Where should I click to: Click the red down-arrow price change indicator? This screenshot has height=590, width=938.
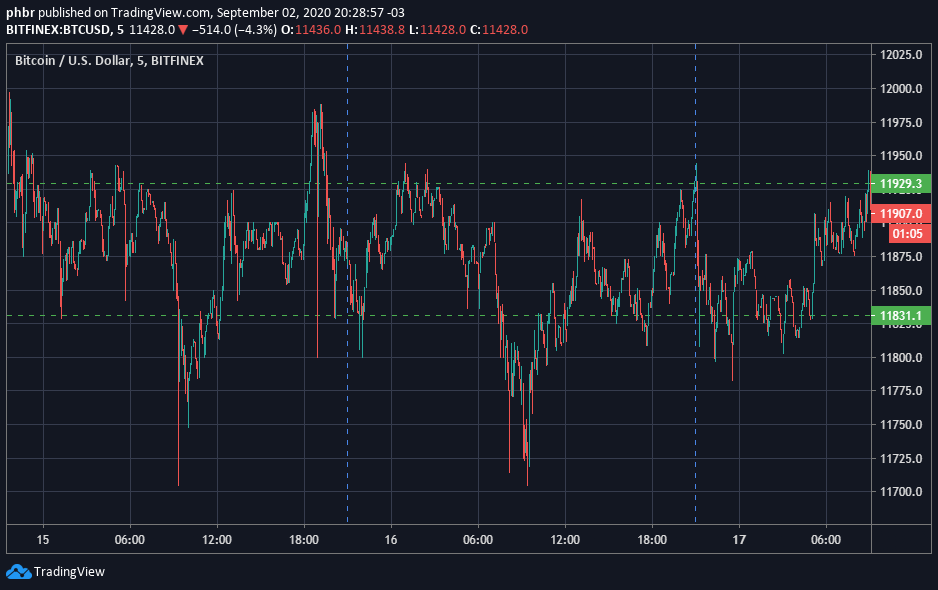tap(183, 30)
